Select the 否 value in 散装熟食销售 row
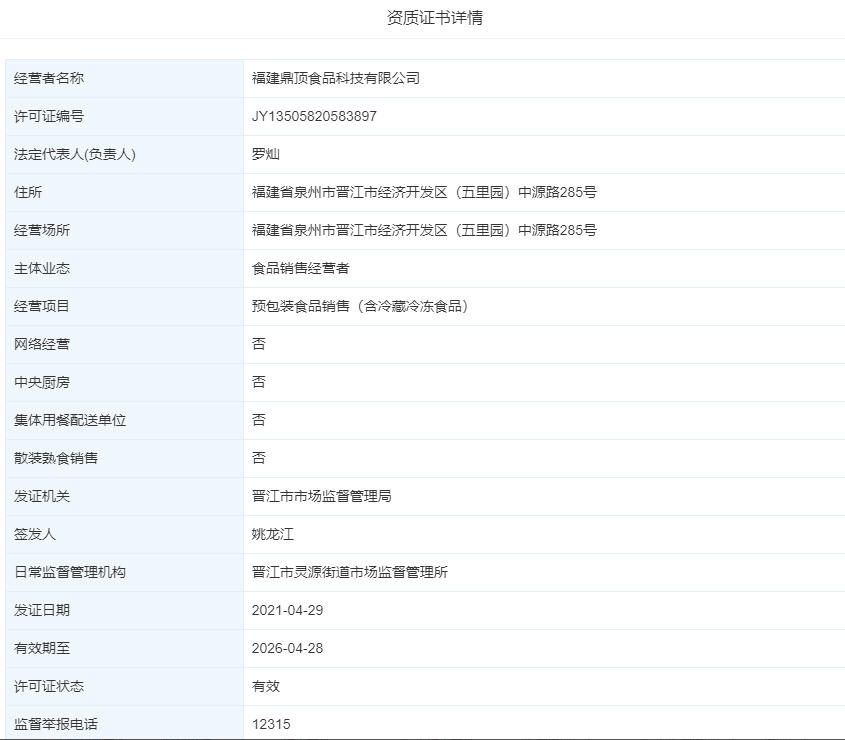 coord(259,458)
